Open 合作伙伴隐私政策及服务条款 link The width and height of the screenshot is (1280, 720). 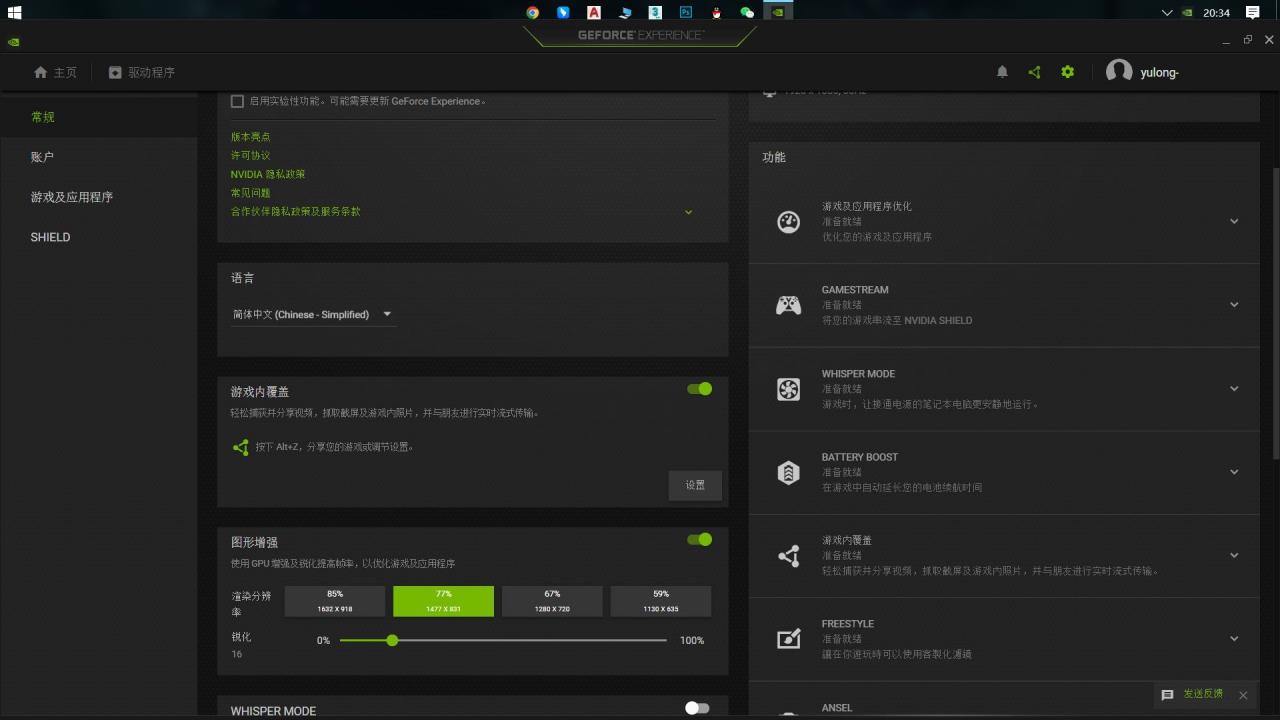pyautogui.click(x=295, y=212)
